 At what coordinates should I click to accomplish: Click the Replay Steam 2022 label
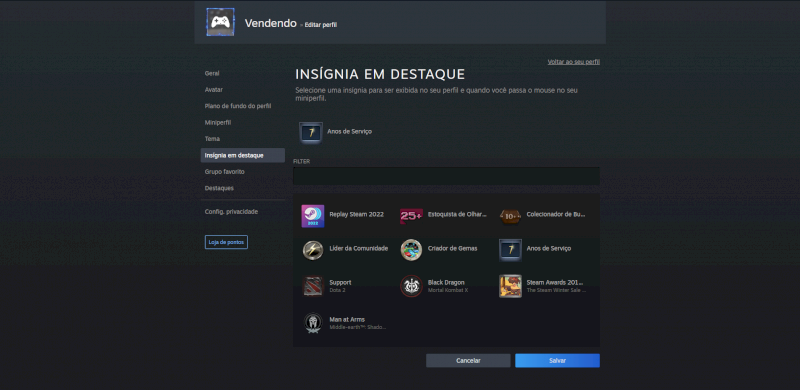(357, 214)
